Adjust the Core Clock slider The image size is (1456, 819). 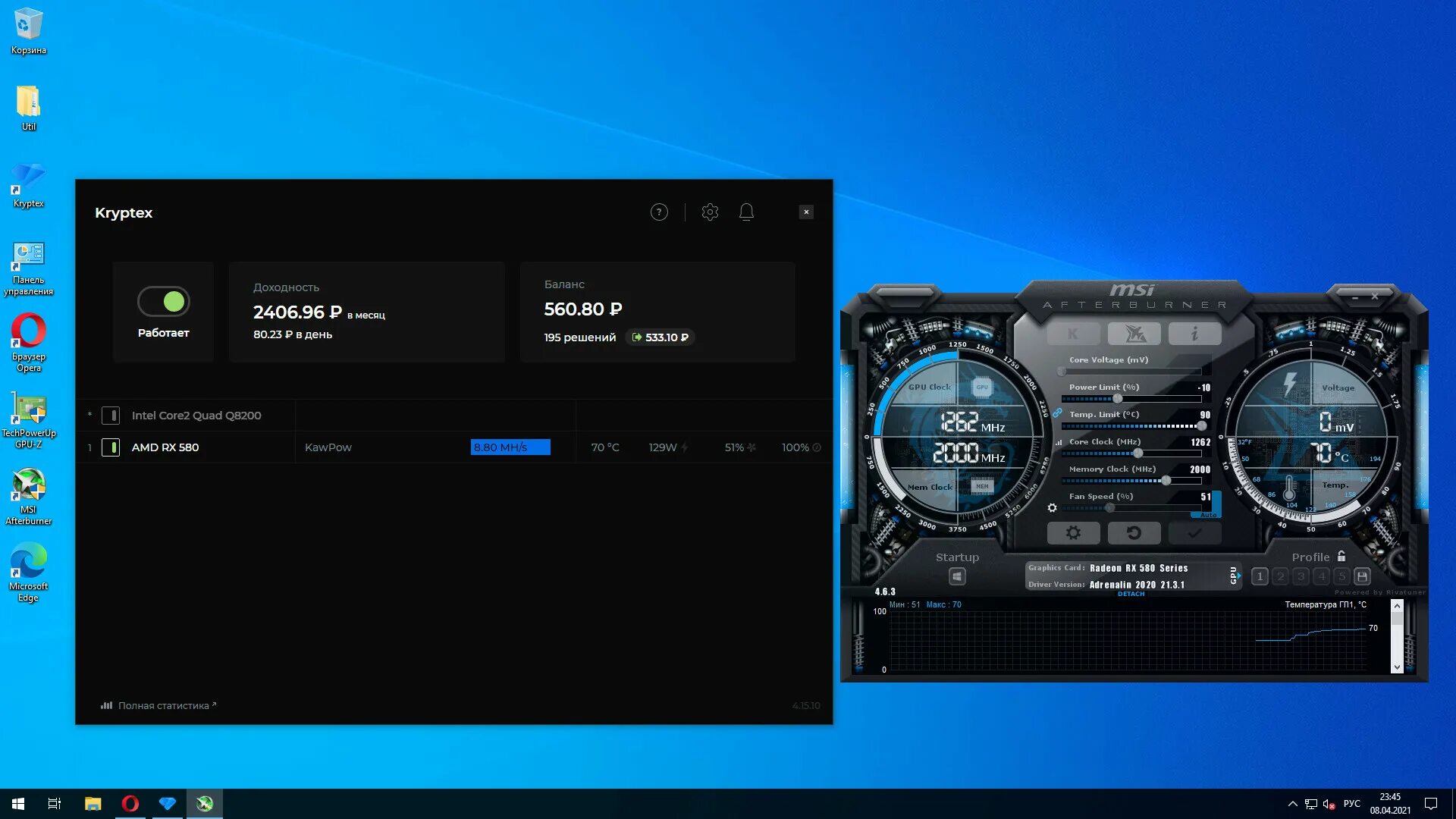coord(1131,453)
